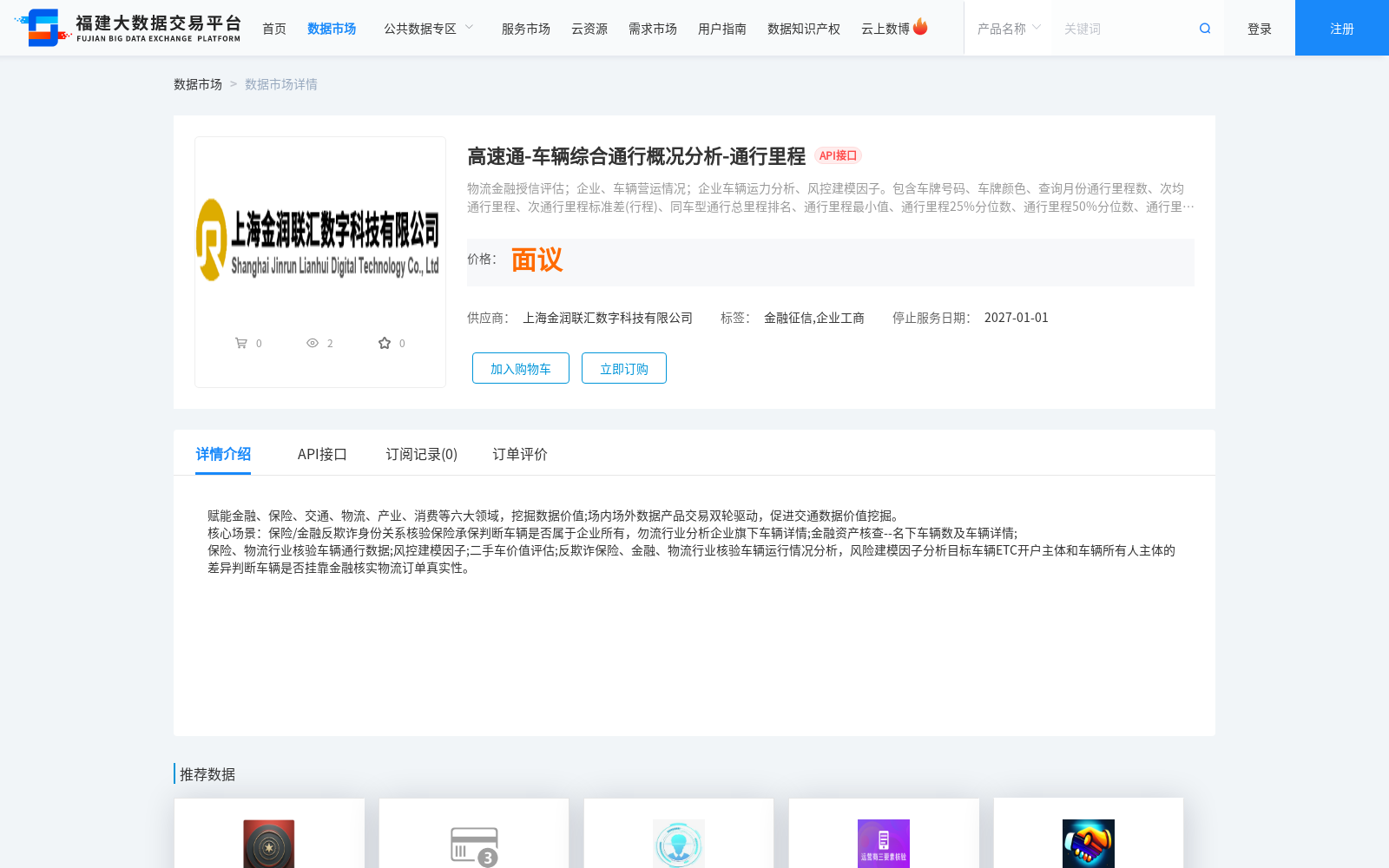Click the flame icon beside 云上数博
The width and height of the screenshot is (1389, 868).
[x=920, y=27]
